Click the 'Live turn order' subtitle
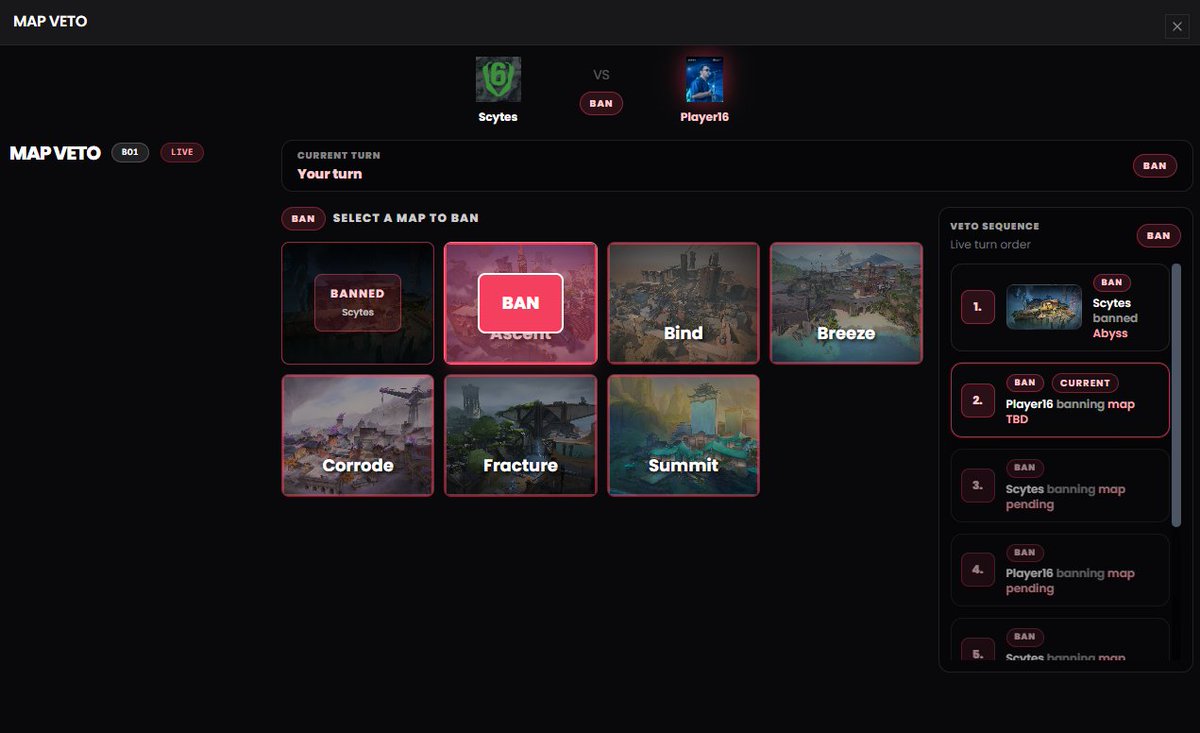1200x733 pixels. [x=990, y=245]
